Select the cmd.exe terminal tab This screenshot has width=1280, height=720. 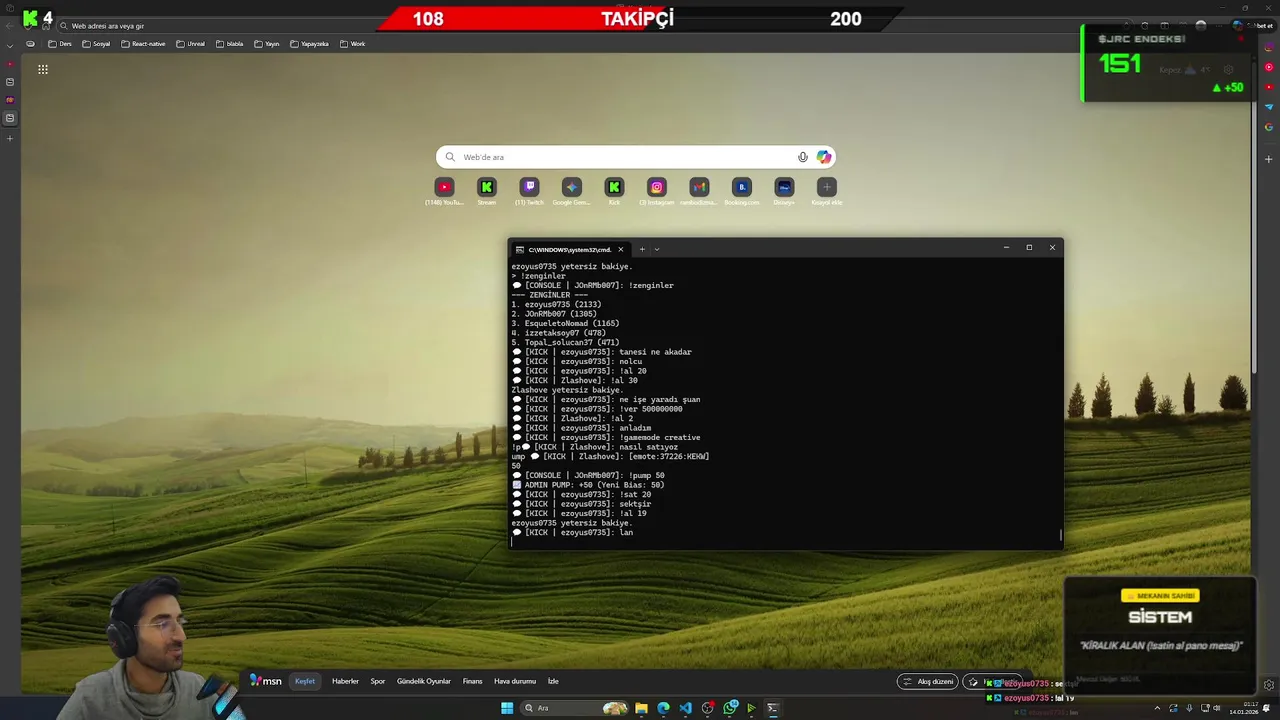click(x=570, y=249)
